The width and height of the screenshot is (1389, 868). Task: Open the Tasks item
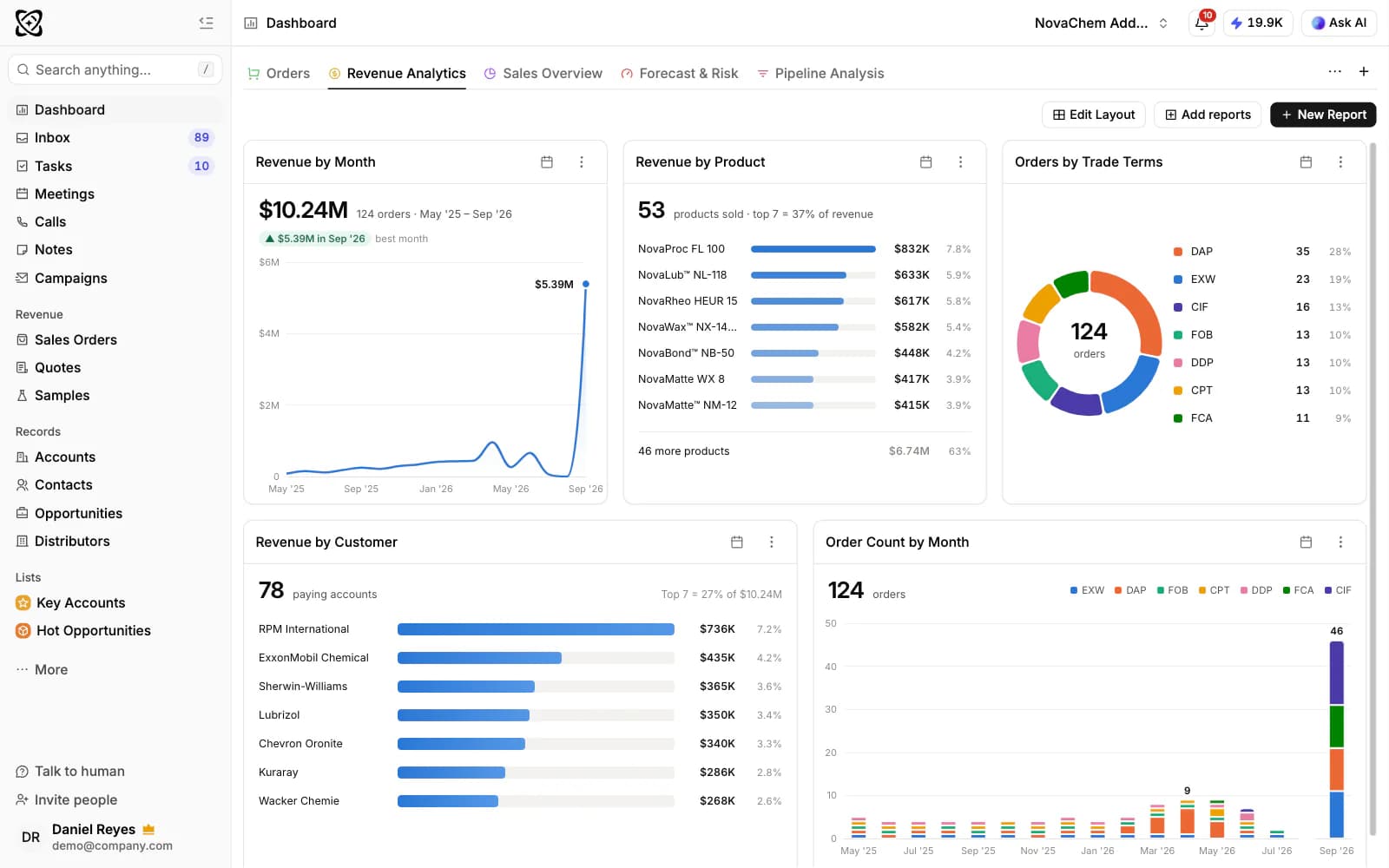115,166
